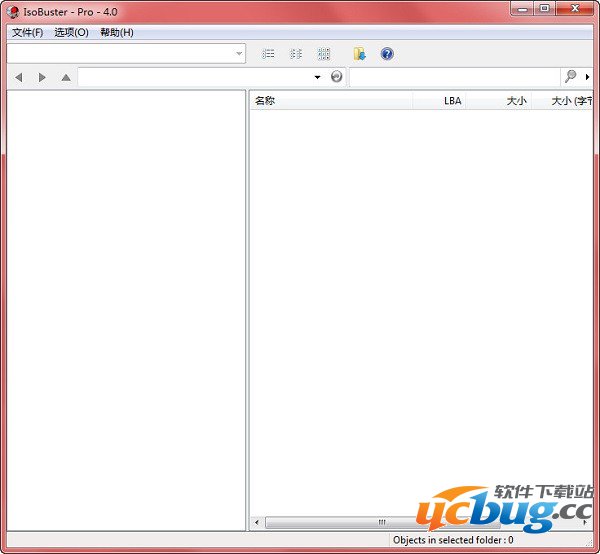Screen dimensions: 600x554
Task: Click the search magnifier icon
Action: 570,77
